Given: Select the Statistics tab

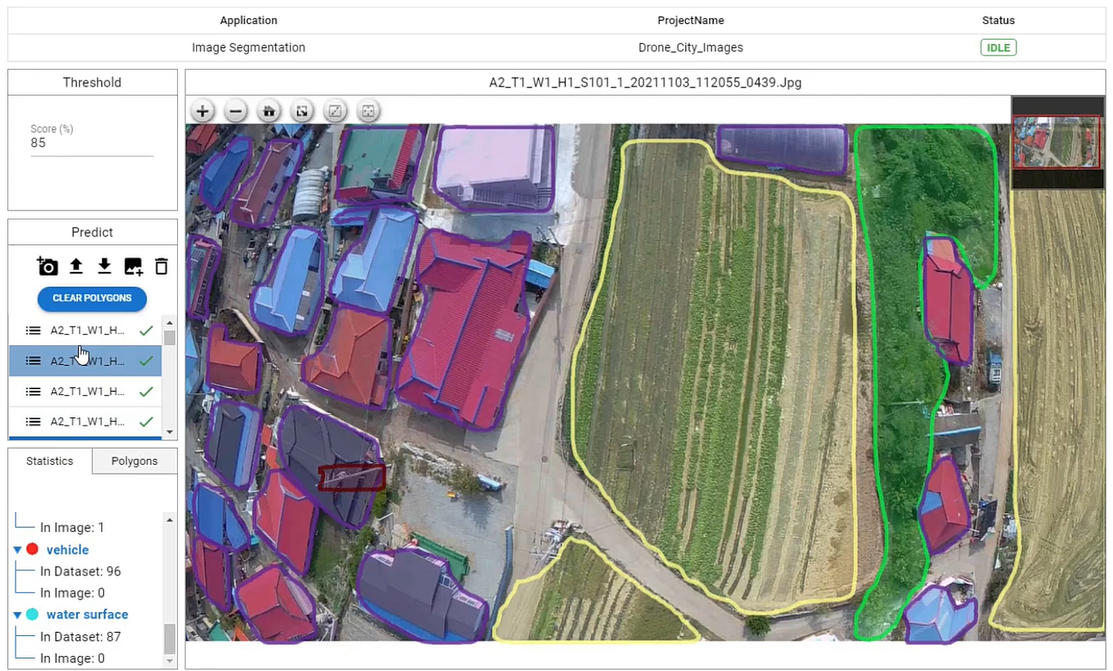Looking at the screenshot, I should 49,461.
